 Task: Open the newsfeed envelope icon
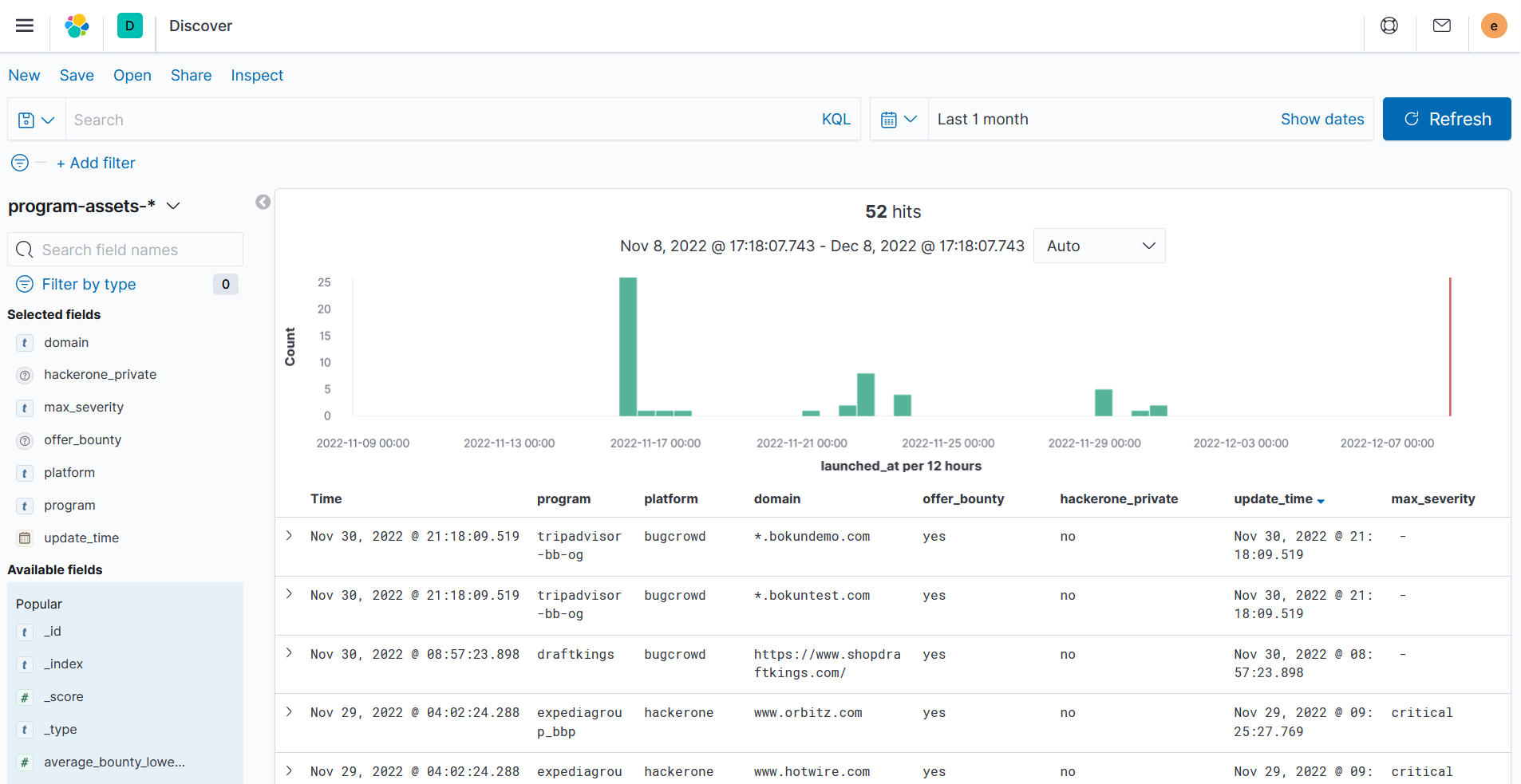click(x=1441, y=25)
